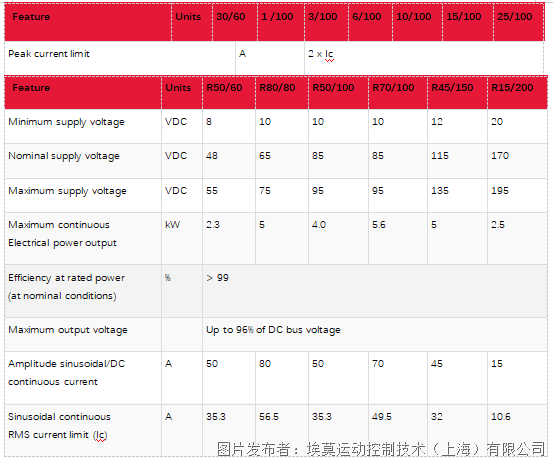Click the 25/100 header cell

point(518,22)
